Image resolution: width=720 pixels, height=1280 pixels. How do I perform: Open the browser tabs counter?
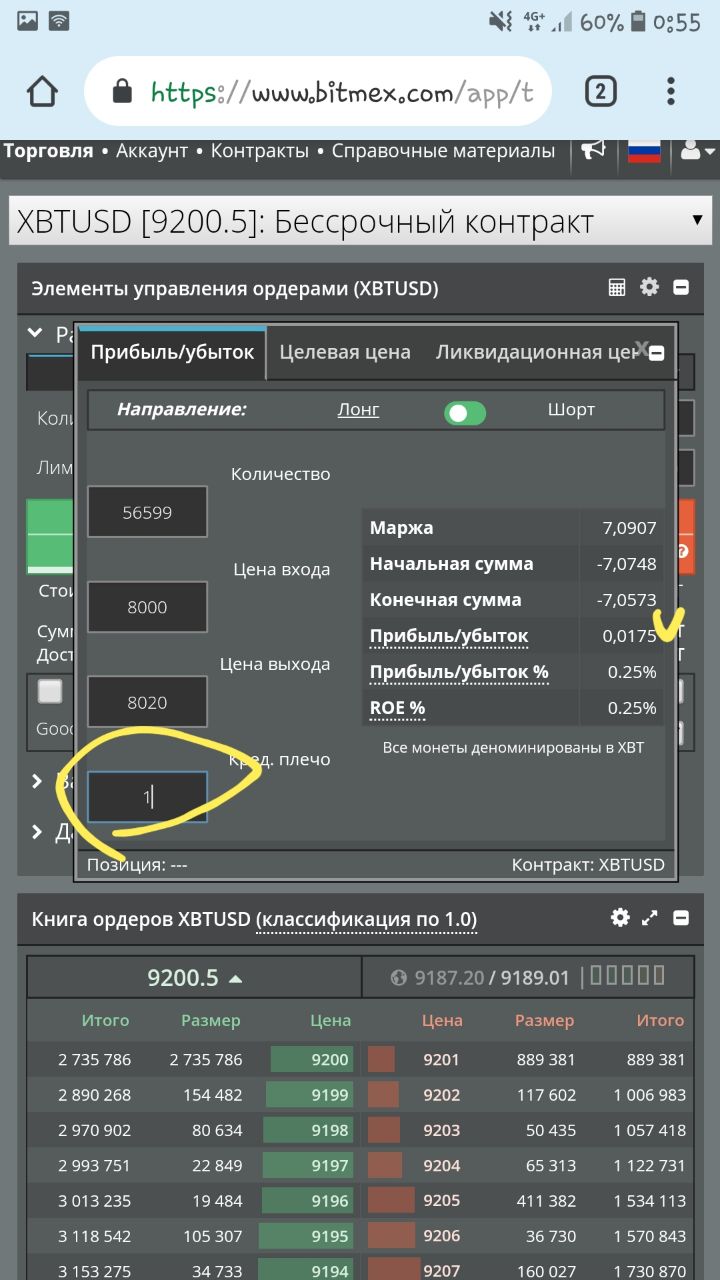599,92
